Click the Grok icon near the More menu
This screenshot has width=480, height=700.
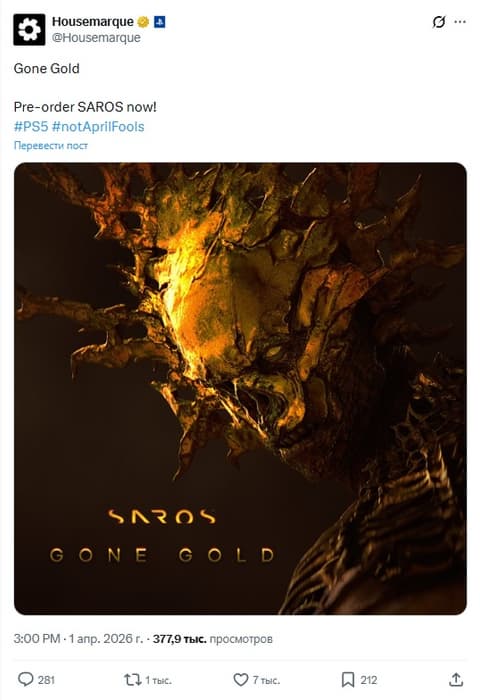pos(439,22)
